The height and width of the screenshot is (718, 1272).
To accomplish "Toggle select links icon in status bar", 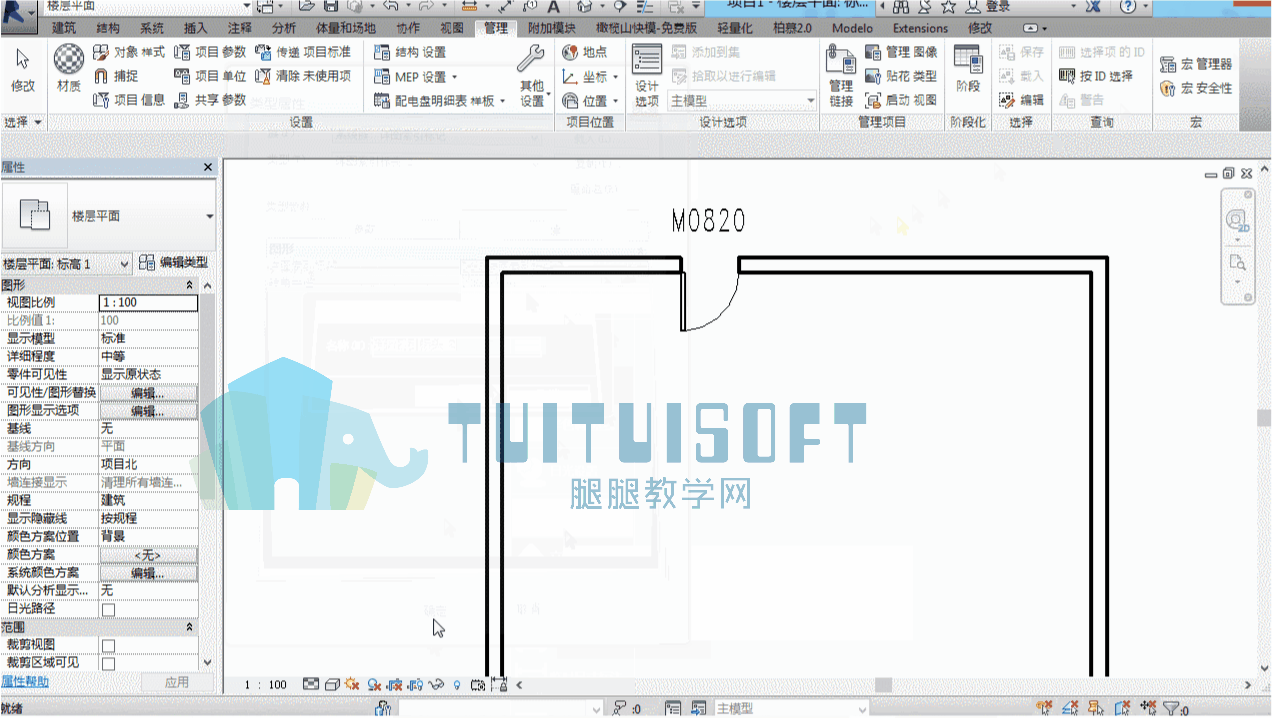I will click(1045, 708).
